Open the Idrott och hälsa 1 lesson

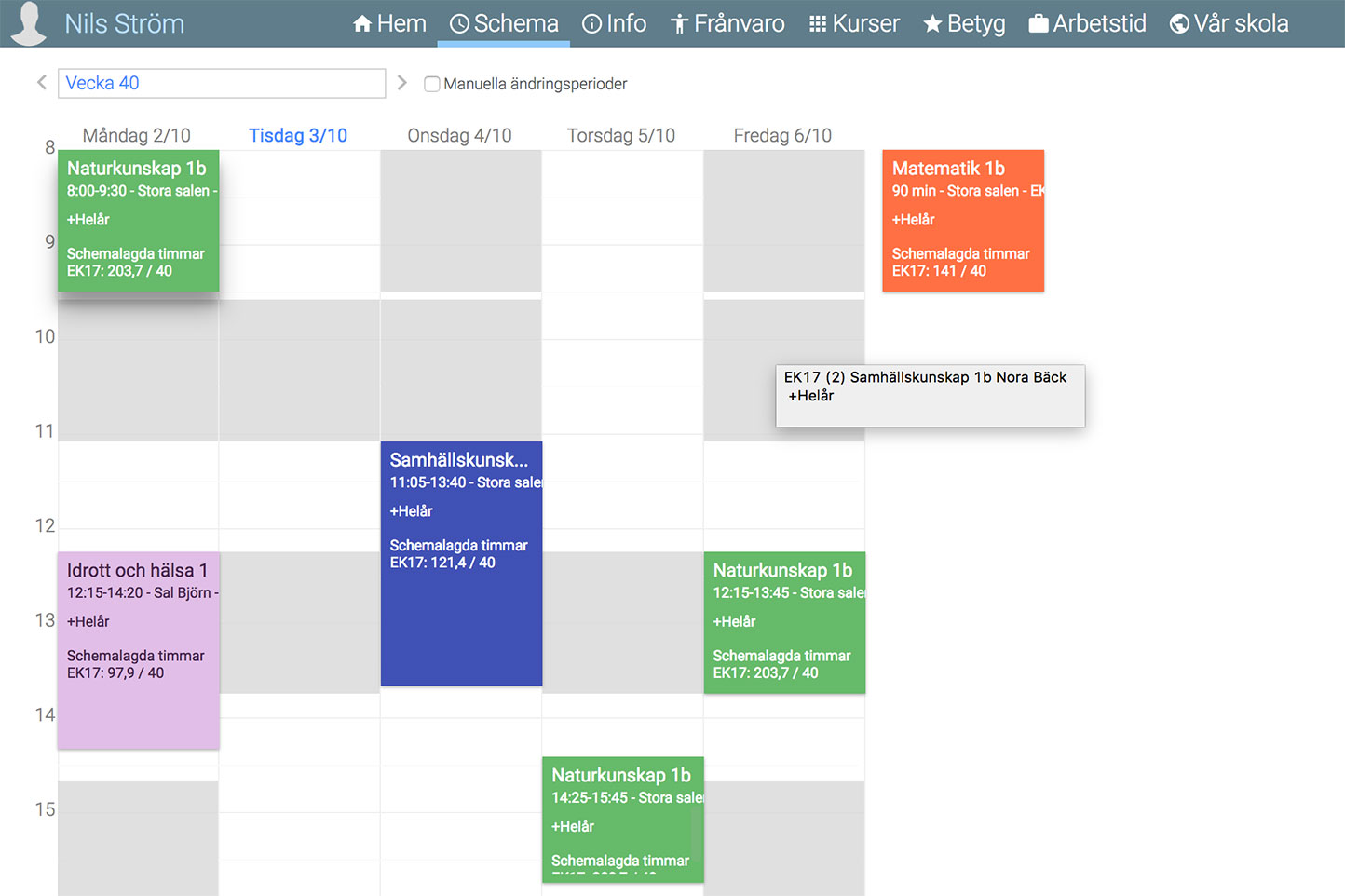139,650
